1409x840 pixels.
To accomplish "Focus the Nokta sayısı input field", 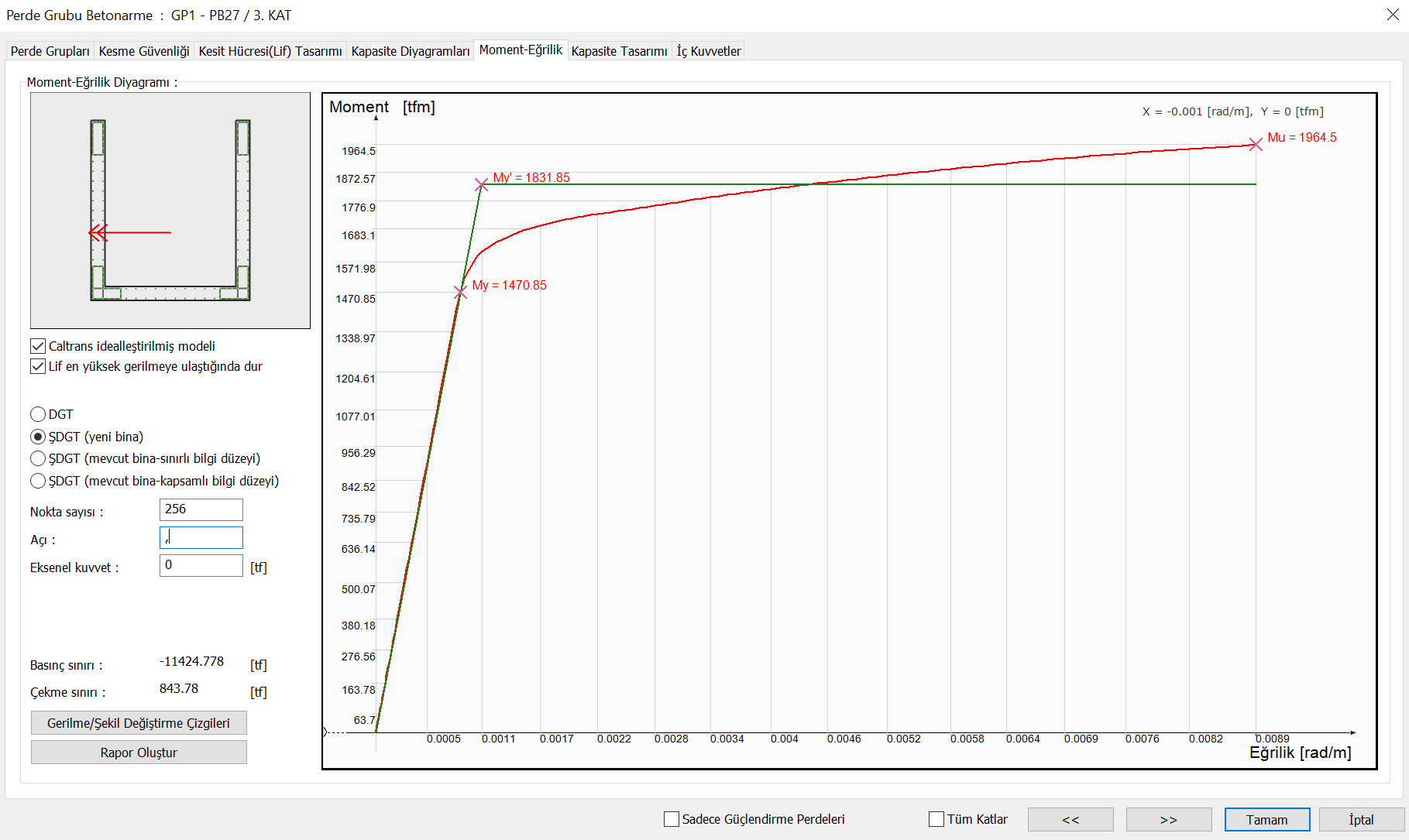I will tap(201, 509).
